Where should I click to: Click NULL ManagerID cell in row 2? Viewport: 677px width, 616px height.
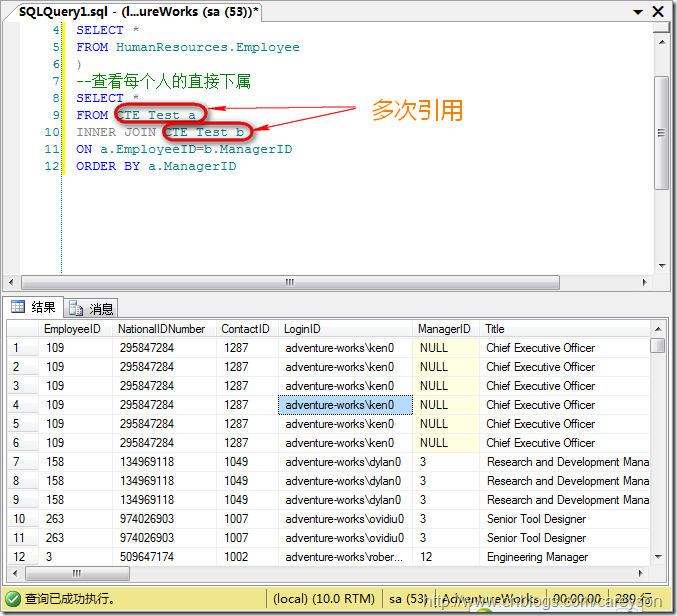pos(446,367)
